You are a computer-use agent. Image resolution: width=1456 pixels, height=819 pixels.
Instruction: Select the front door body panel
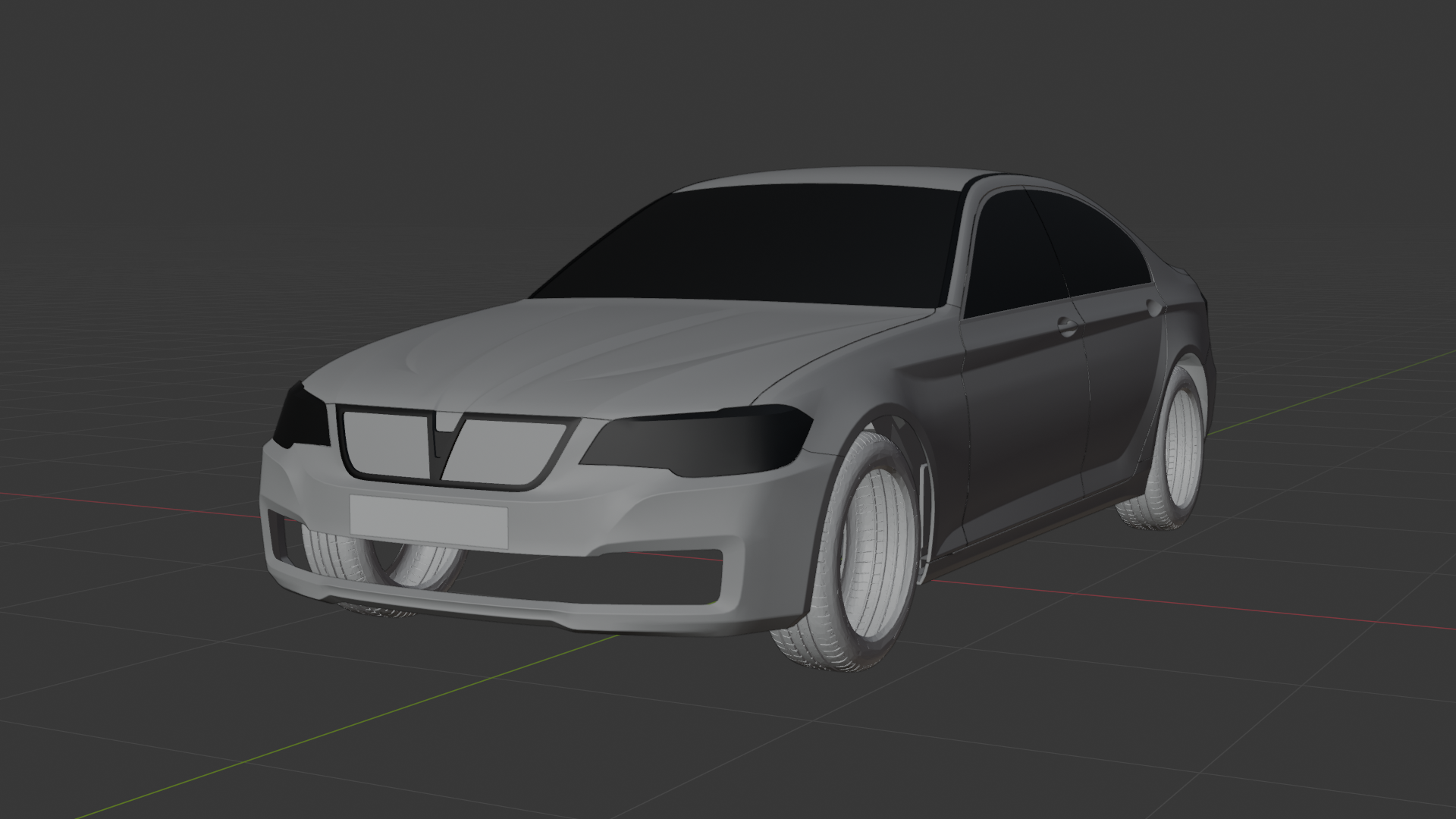pyautogui.click(x=1024, y=417)
